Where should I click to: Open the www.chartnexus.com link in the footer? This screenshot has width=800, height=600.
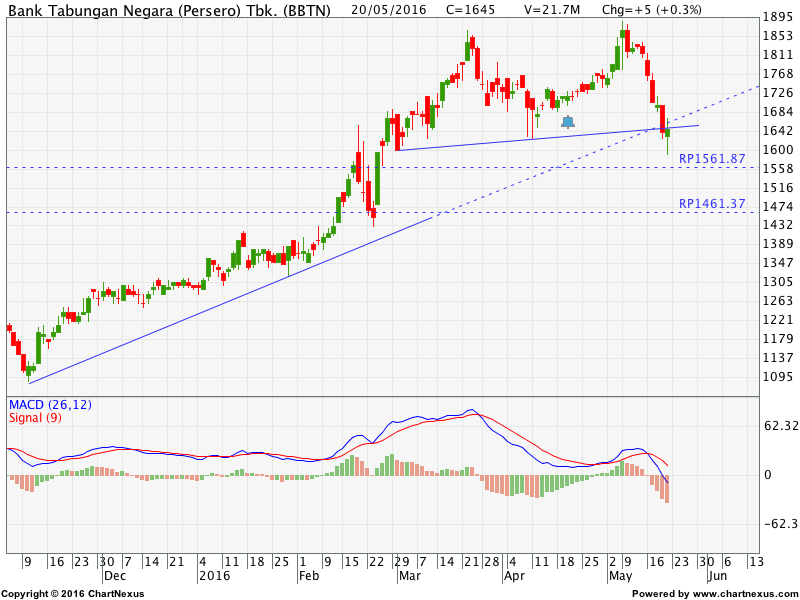pyautogui.click(x=747, y=594)
